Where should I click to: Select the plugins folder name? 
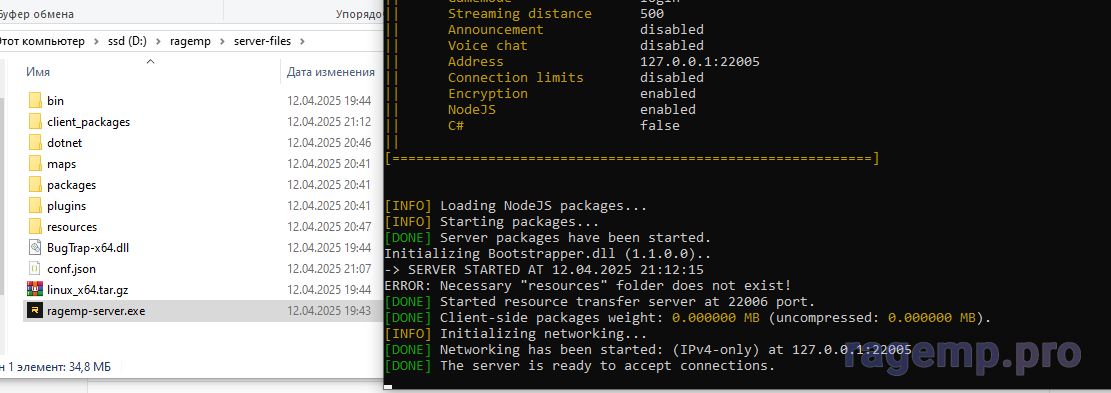pos(67,206)
